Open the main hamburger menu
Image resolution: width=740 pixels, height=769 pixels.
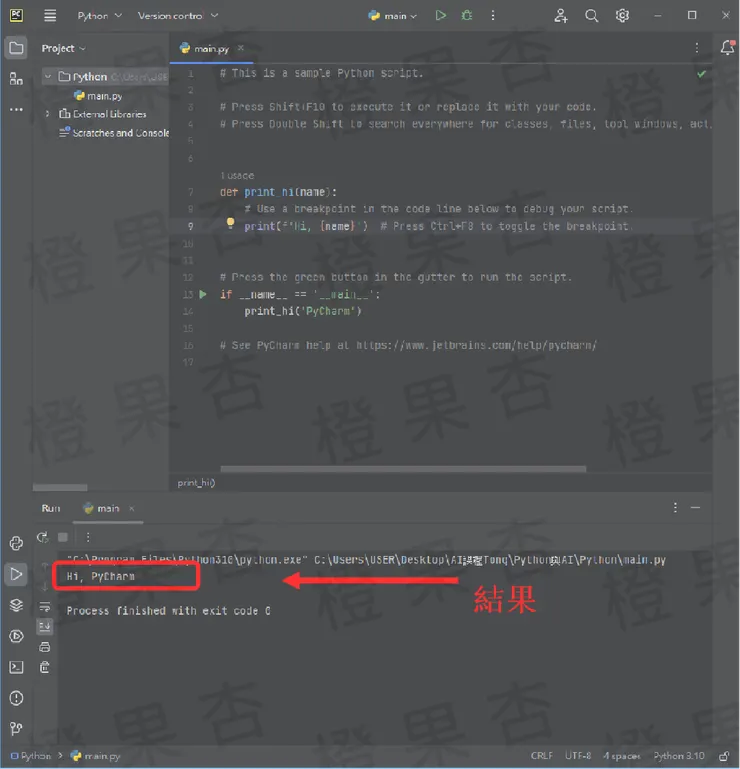(50, 16)
